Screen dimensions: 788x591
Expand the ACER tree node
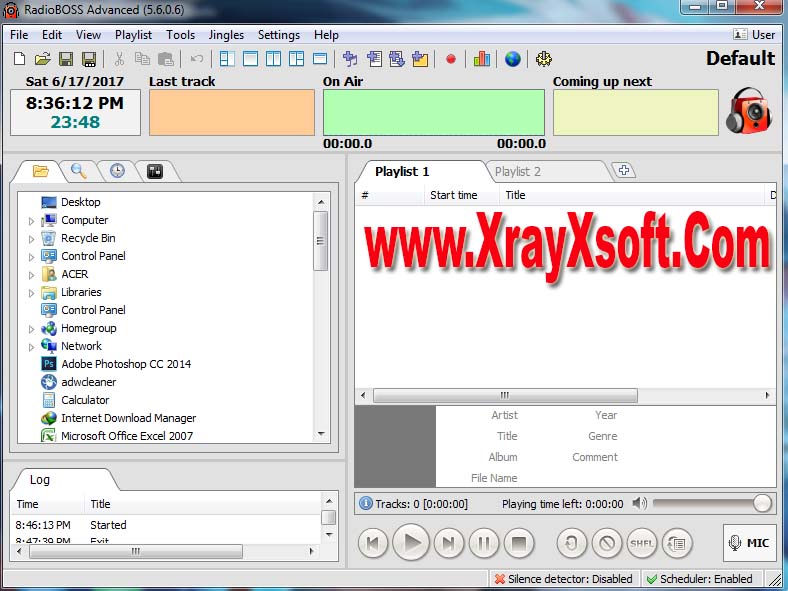pos(31,275)
